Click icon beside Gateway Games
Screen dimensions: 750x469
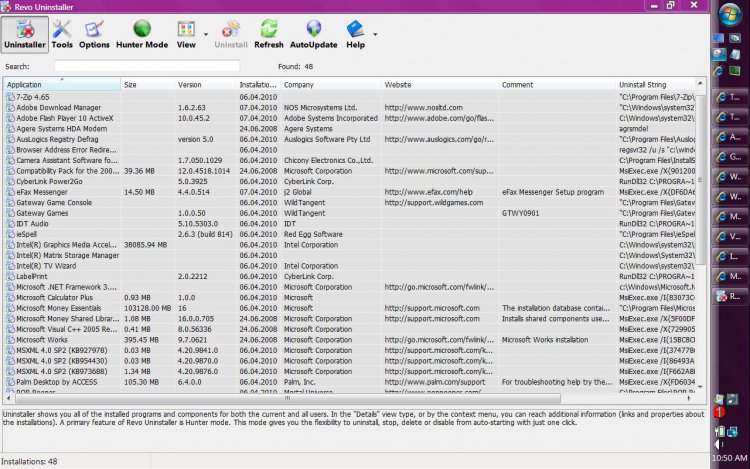[x=10, y=213]
